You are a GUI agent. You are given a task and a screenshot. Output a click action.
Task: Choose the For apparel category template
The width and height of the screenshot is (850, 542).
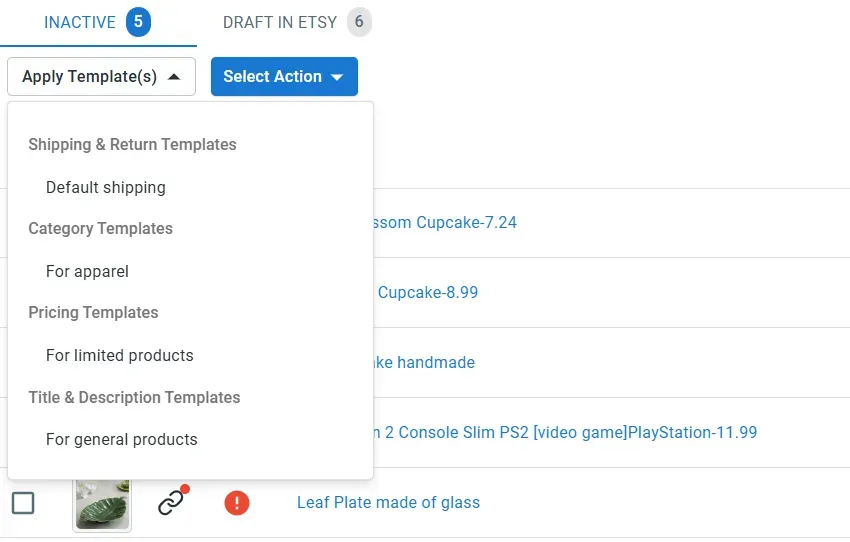click(x=87, y=272)
